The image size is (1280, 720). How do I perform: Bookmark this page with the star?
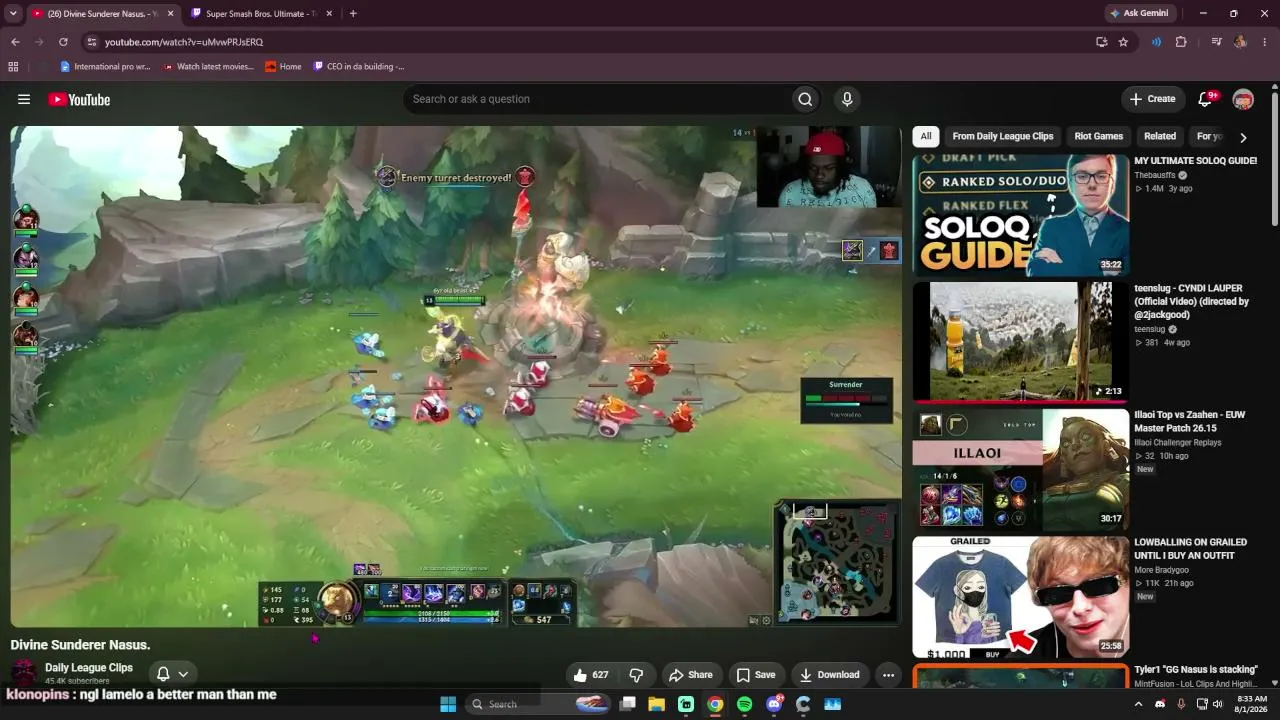pos(1123,42)
